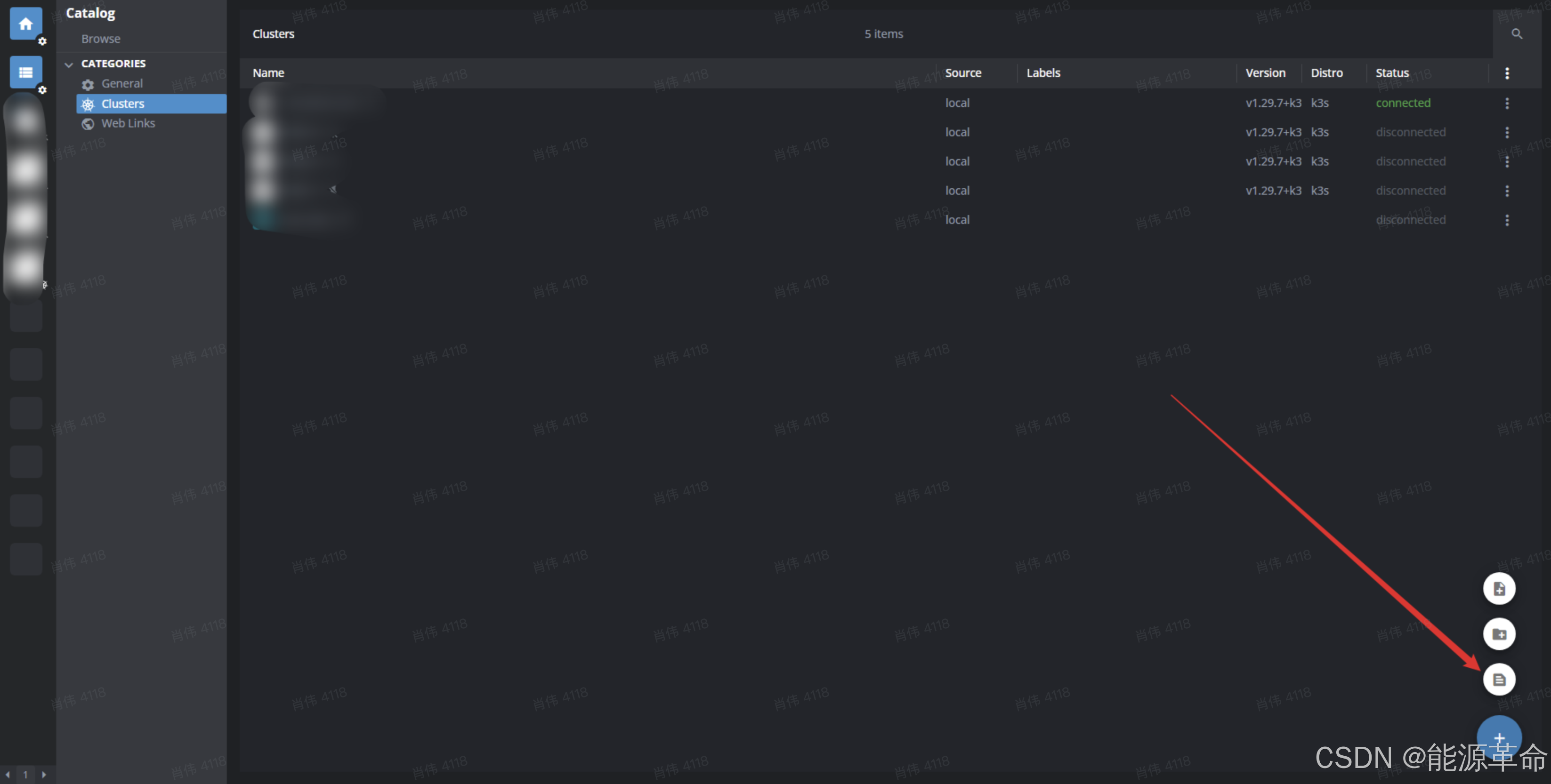Open the kebab menu on the second cluster row
The height and width of the screenshot is (784, 1551).
[1507, 132]
